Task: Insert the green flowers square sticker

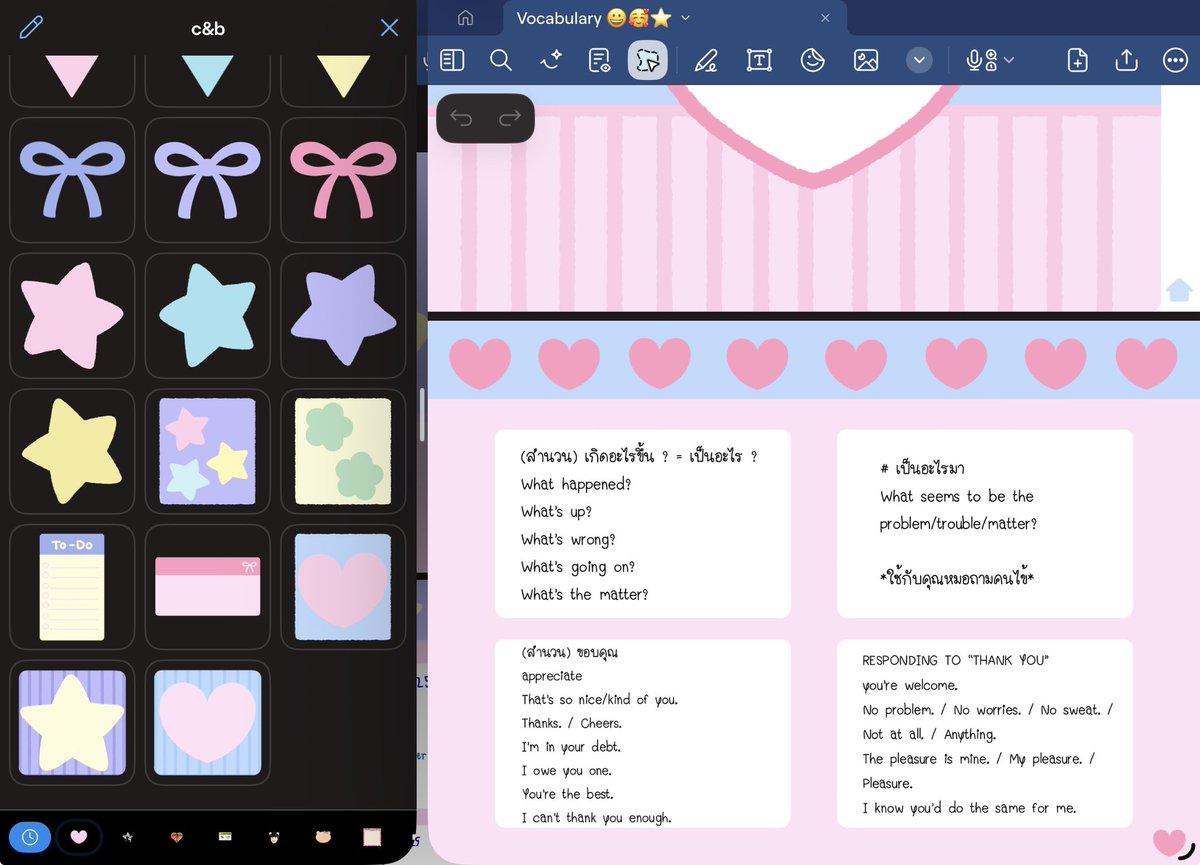Action: click(343, 451)
